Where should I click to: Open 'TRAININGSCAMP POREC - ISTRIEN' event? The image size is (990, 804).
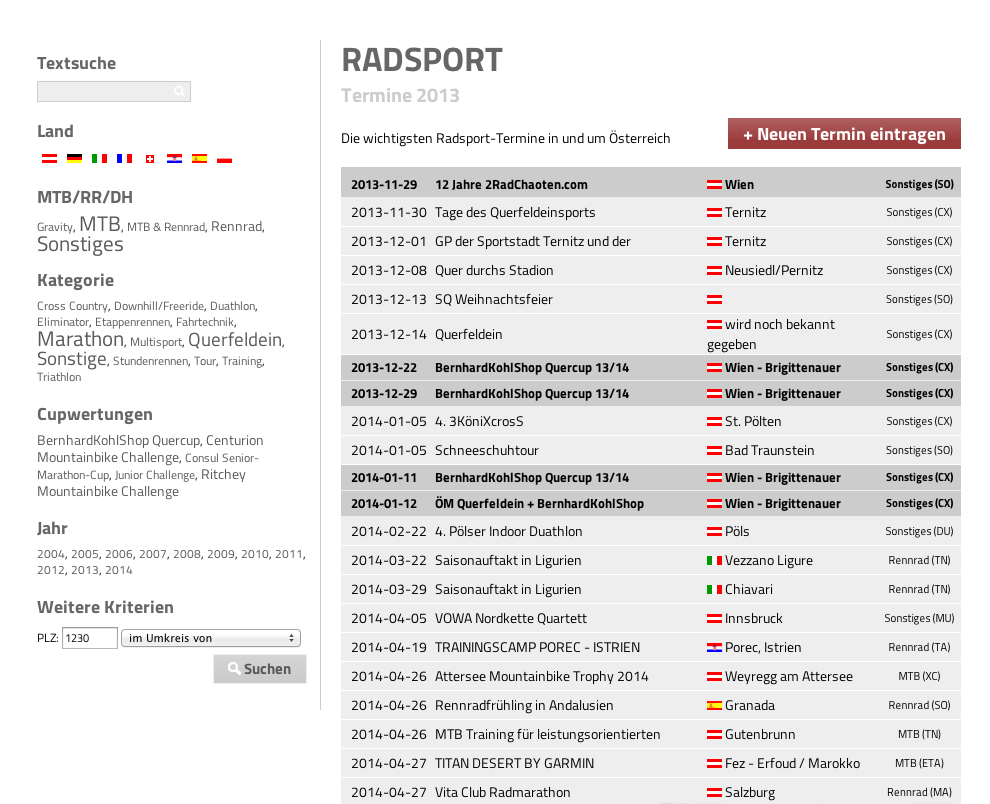(537, 647)
